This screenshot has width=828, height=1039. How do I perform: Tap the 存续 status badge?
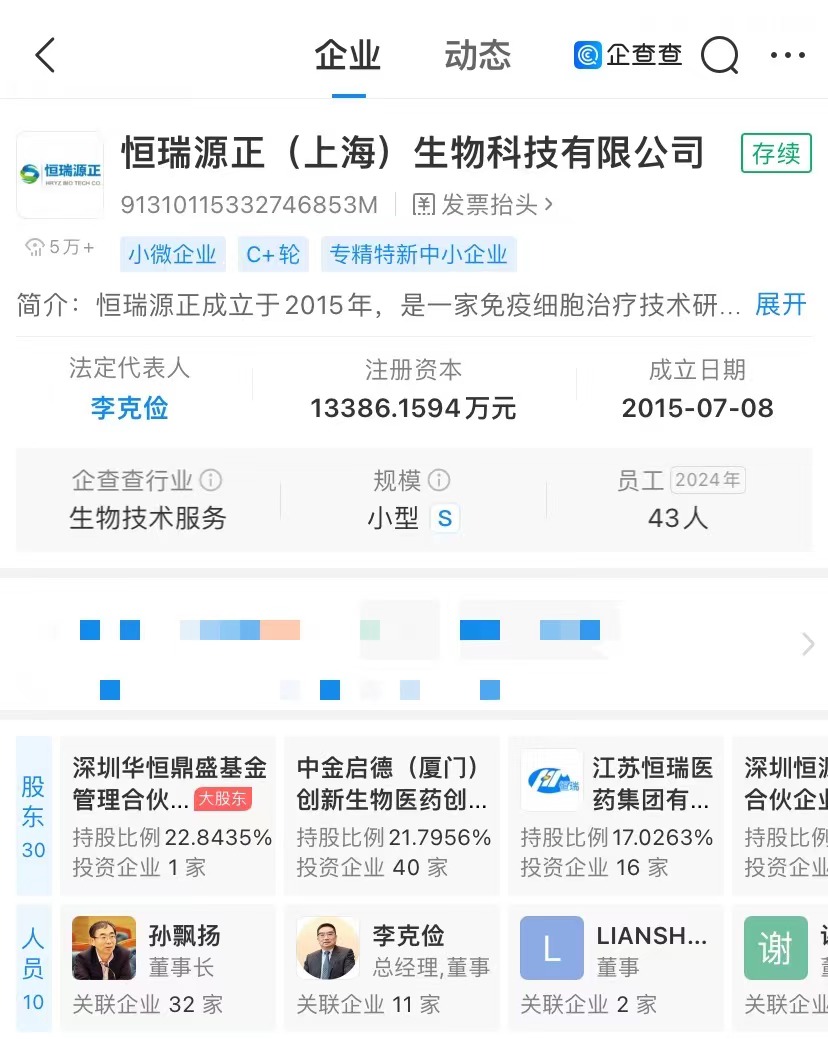(x=776, y=154)
